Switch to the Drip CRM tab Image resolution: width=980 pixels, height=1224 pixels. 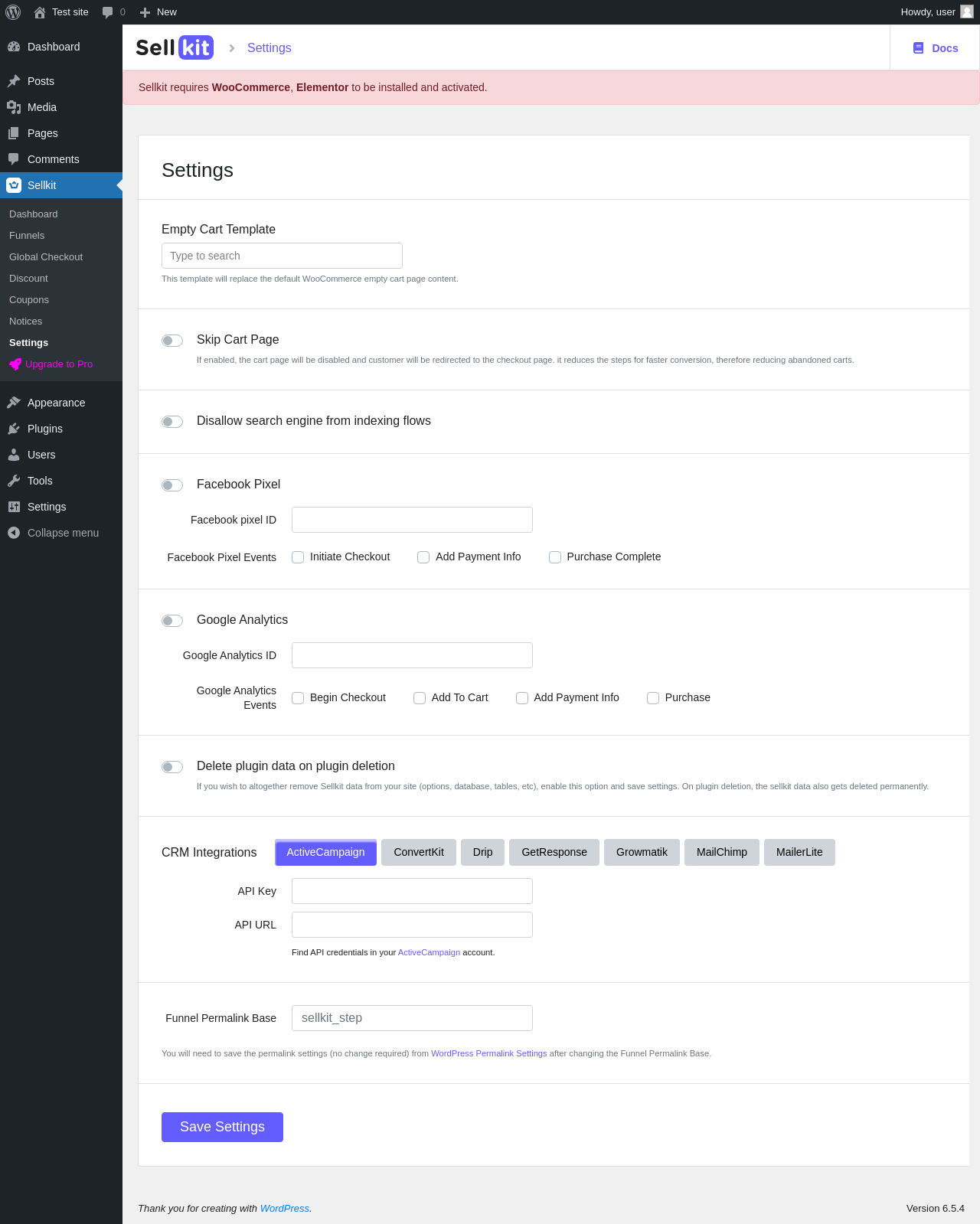coord(482,852)
